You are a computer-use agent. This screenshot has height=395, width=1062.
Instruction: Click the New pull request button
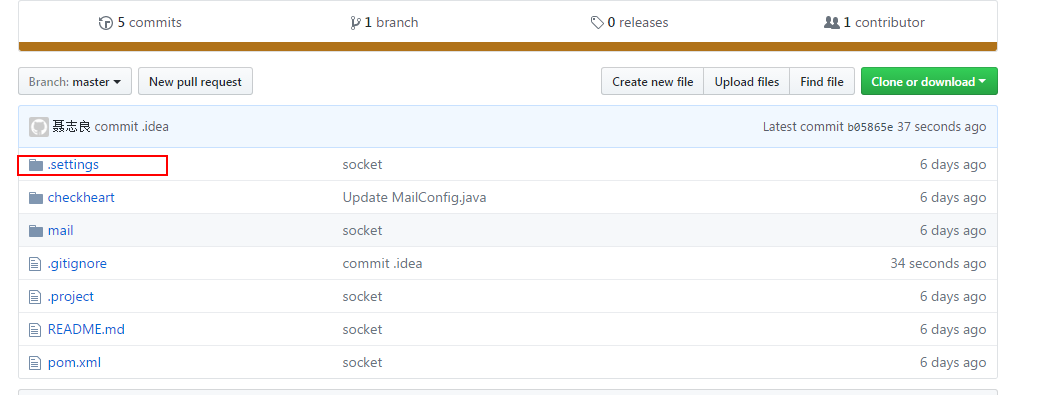coord(195,81)
